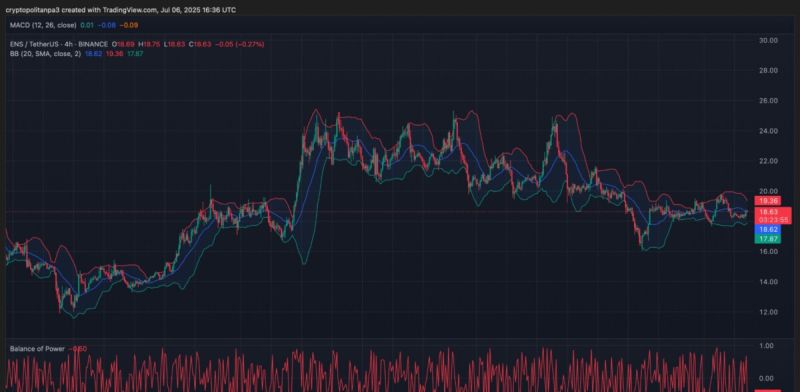
Task: Click the blue BB legend value 18.62
Action: coord(93,54)
